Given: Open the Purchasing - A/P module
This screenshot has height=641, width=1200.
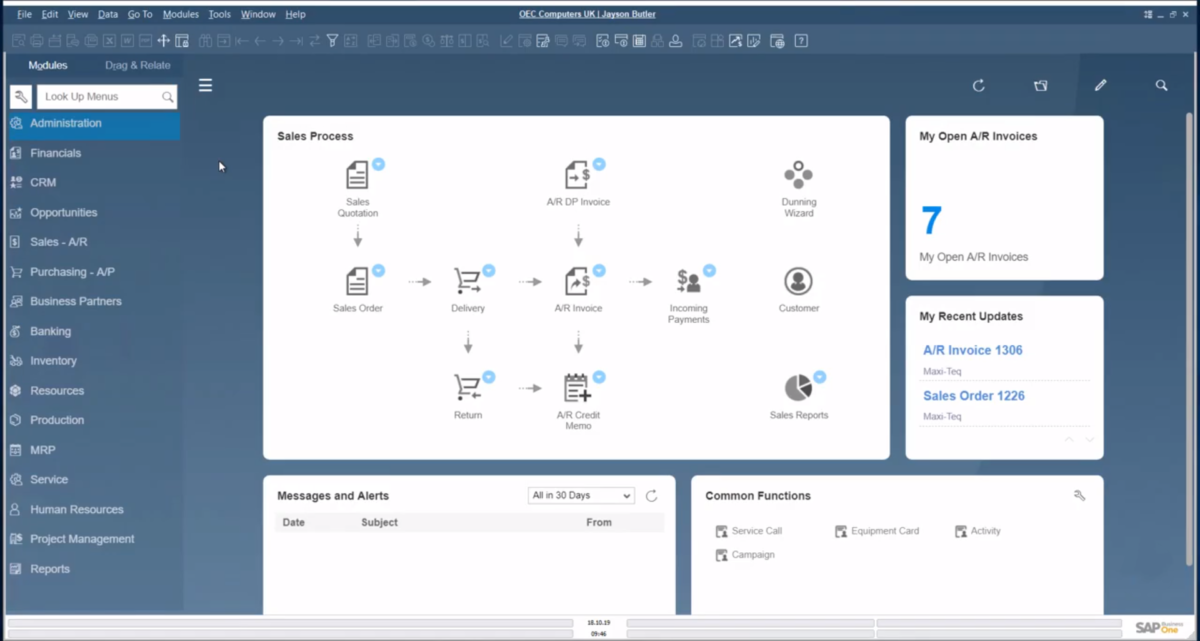Looking at the screenshot, I should (91, 272).
